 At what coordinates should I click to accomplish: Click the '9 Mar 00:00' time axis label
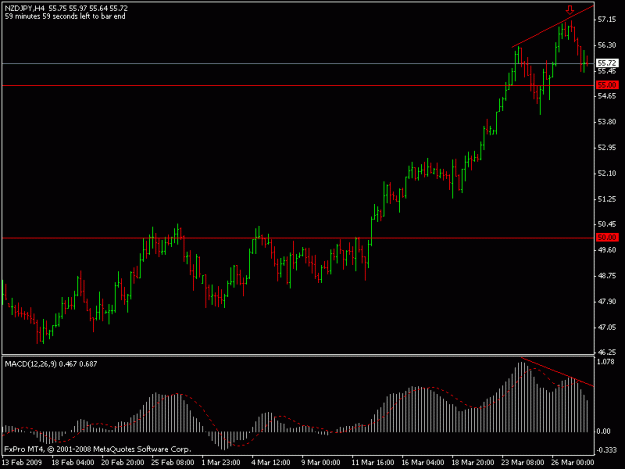(x=320, y=463)
